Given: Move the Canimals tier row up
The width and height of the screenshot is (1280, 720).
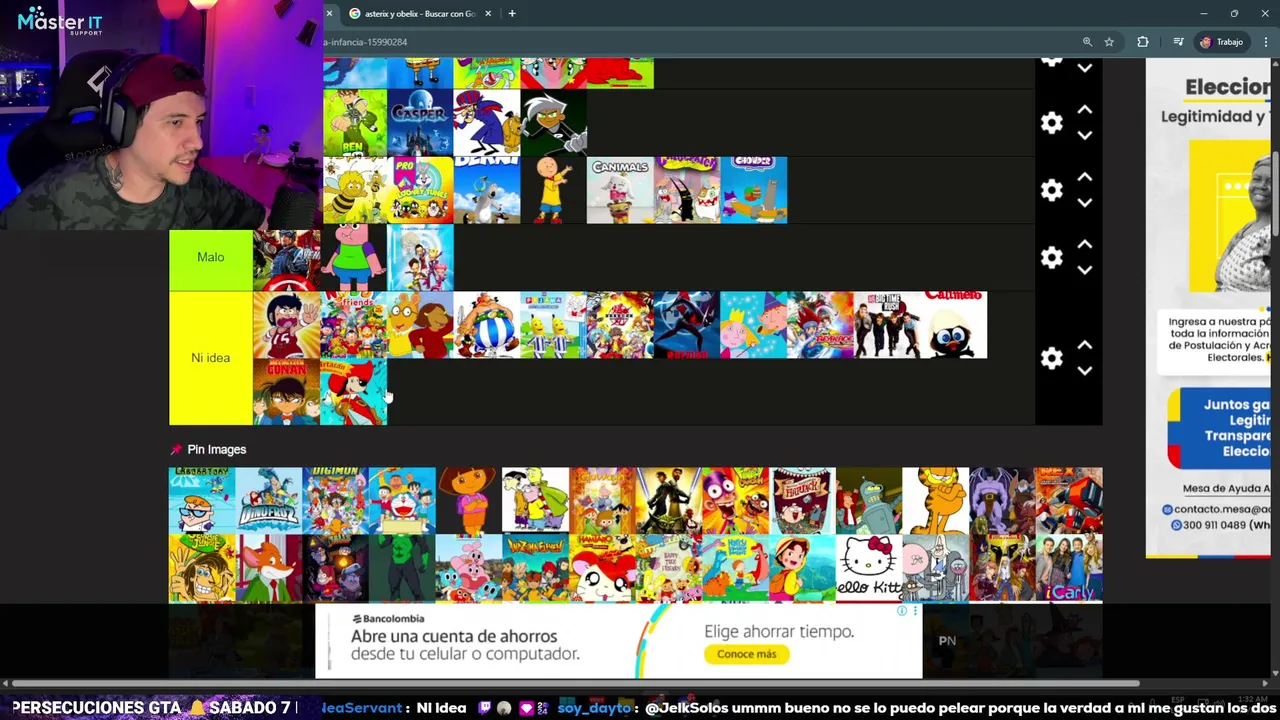Looking at the screenshot, I should click(x=1085, y=177).
